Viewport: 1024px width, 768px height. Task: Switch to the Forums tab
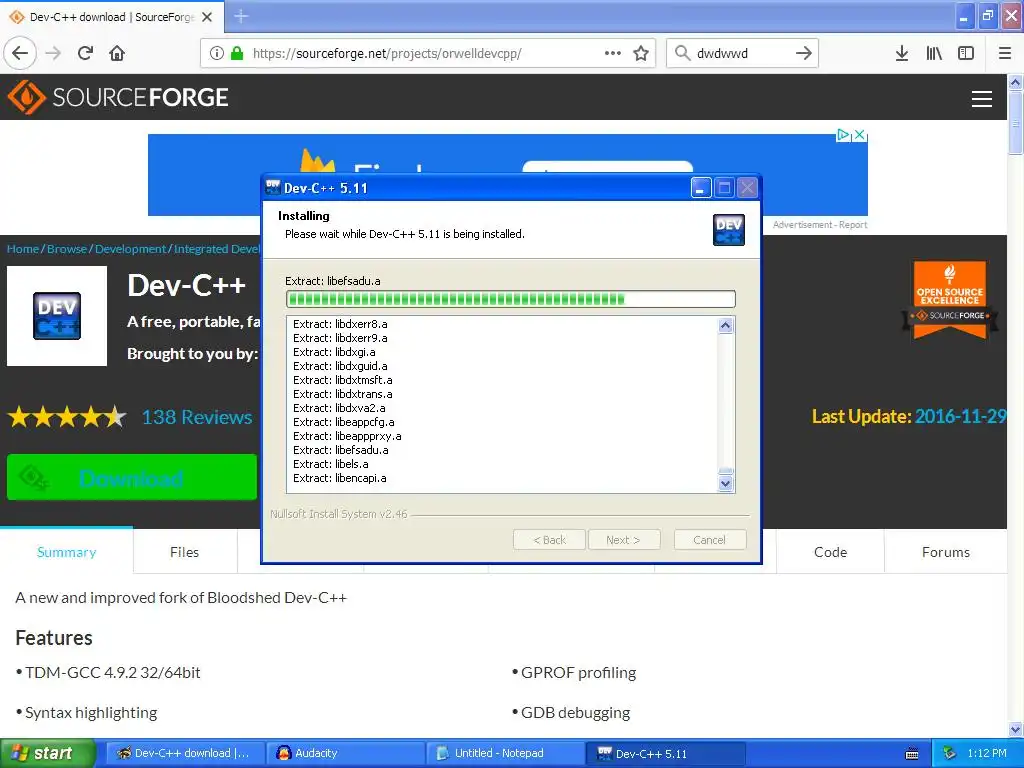(946, 552)
